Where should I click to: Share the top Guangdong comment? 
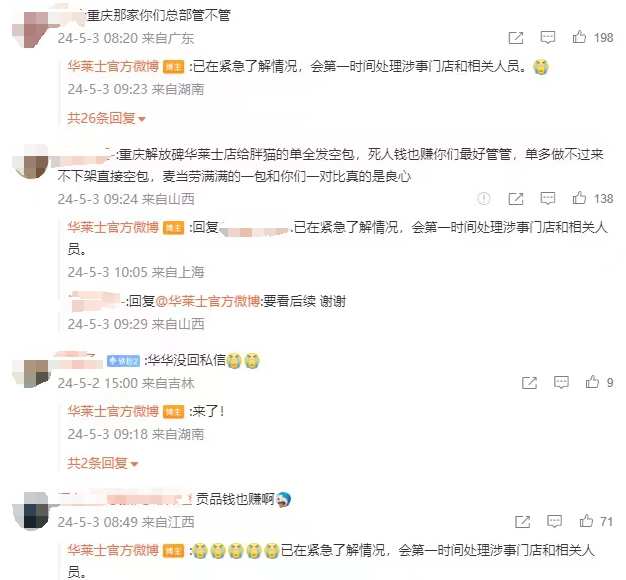516,38
